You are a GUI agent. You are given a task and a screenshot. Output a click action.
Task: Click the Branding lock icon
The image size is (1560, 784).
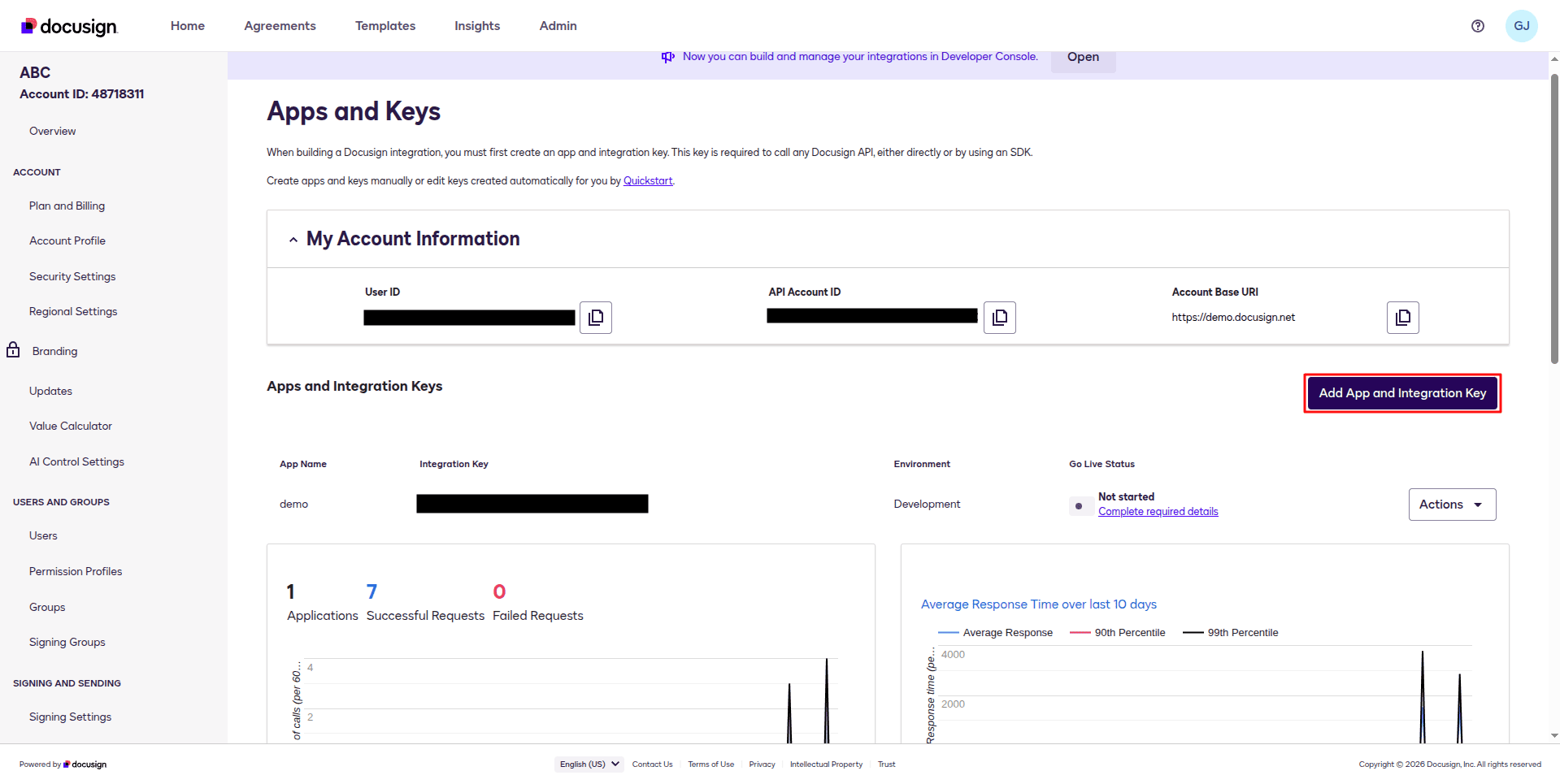tap(13, 350)
